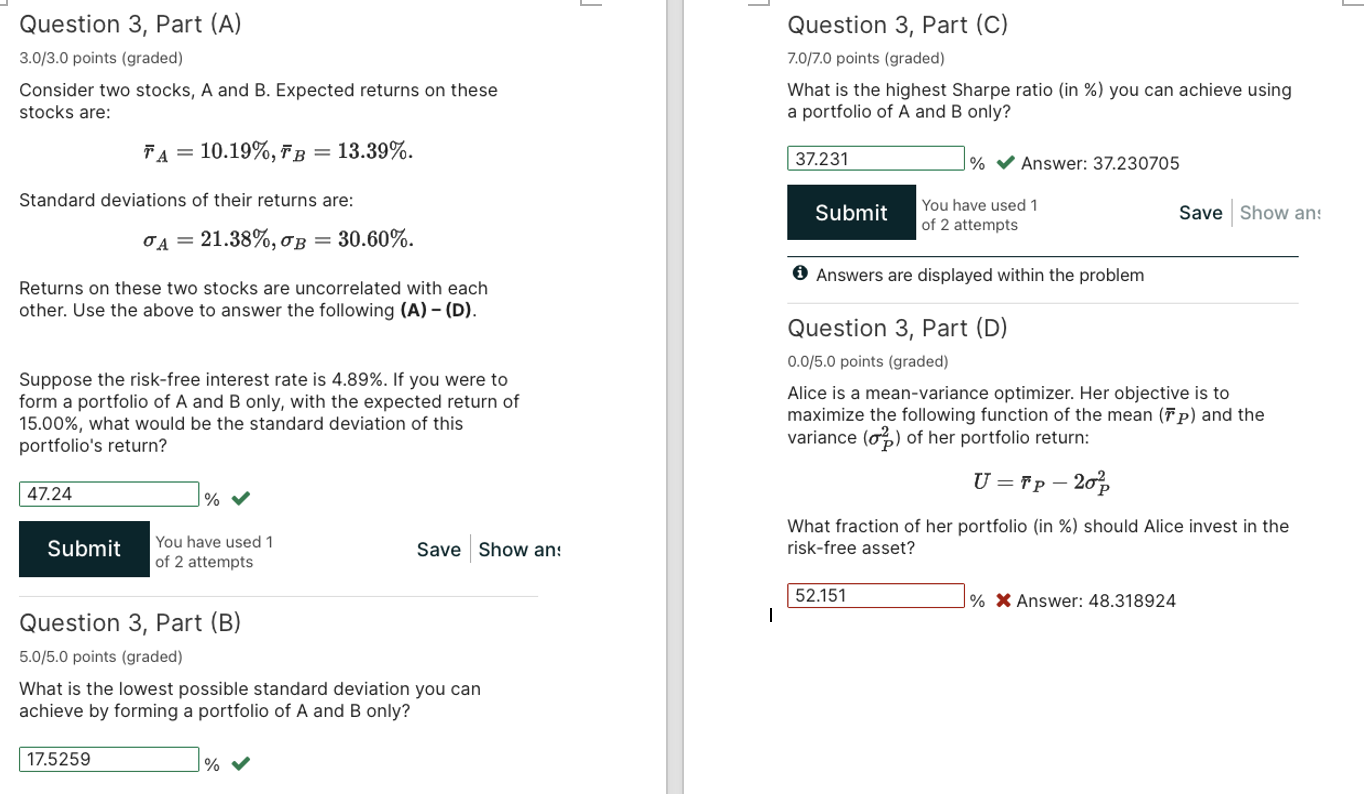Select the input field containing 17.5259
This screenshot has height=794, width=1364.
point(110,758)
